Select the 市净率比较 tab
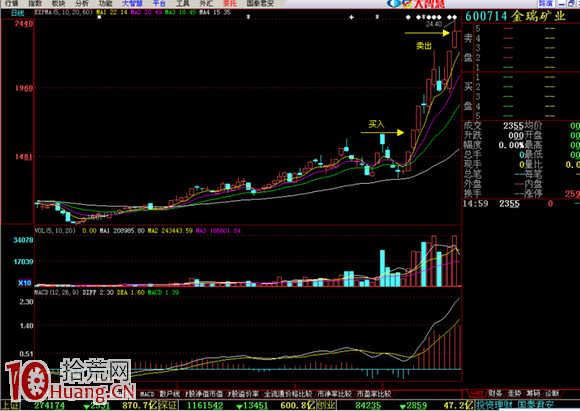580x411 pixels. (x=334, y=394)
